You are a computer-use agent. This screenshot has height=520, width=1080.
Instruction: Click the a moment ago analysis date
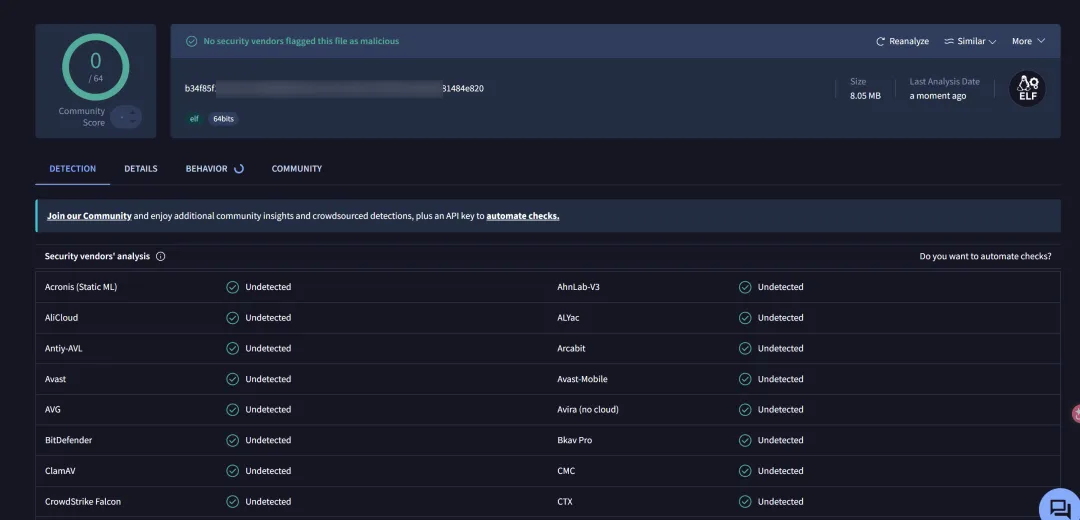click(x=937, y=96)
